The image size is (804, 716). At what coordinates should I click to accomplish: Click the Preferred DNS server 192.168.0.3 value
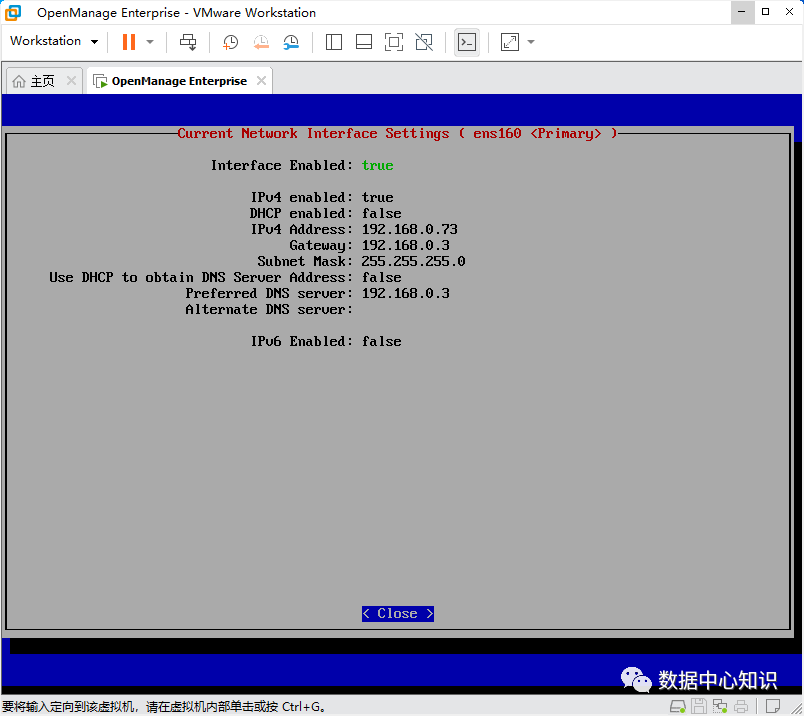pos(406,293)
